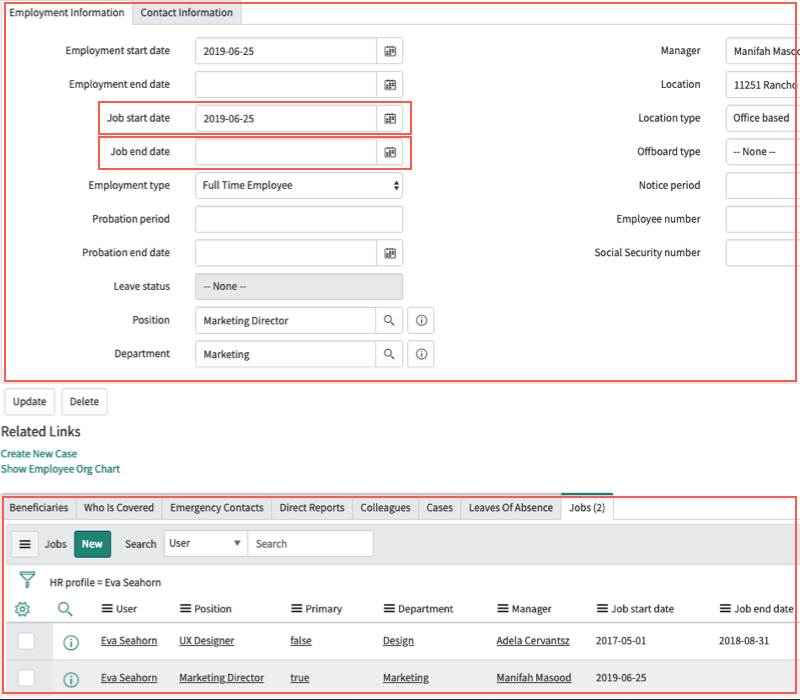
Task: Open calendar picker for Job start date
Action: click(x=390, y=118)
